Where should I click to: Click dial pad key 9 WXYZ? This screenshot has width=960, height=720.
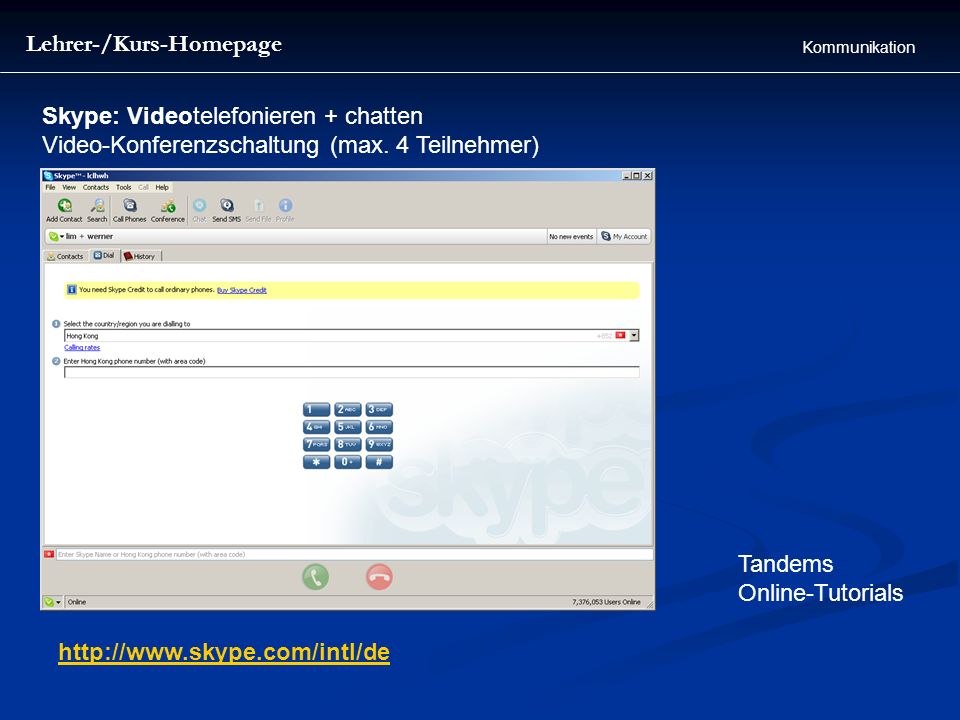(379, 444)
